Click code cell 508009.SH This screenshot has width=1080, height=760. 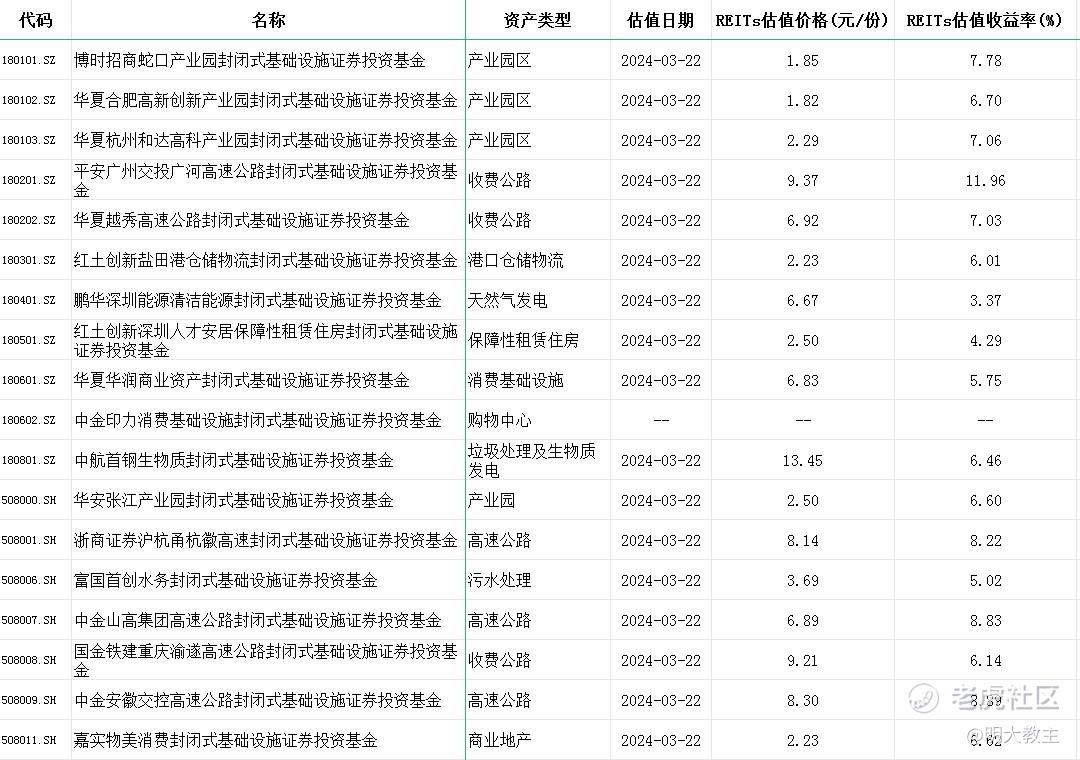(28, 699)
